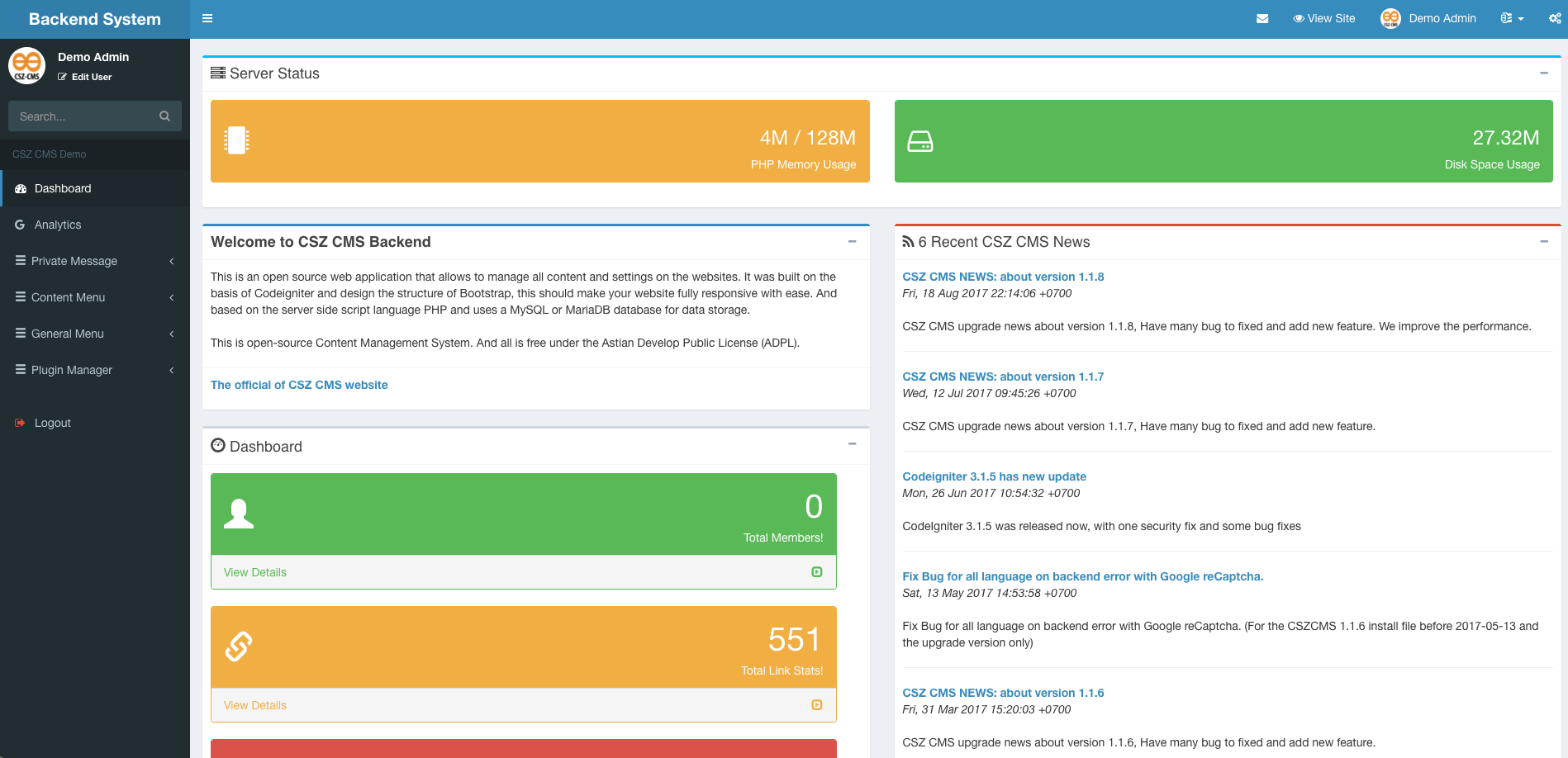Open Codeigniter 3.1.5 has new update
This screenshot has width=1568, height=758.
(x=994, y=476)
